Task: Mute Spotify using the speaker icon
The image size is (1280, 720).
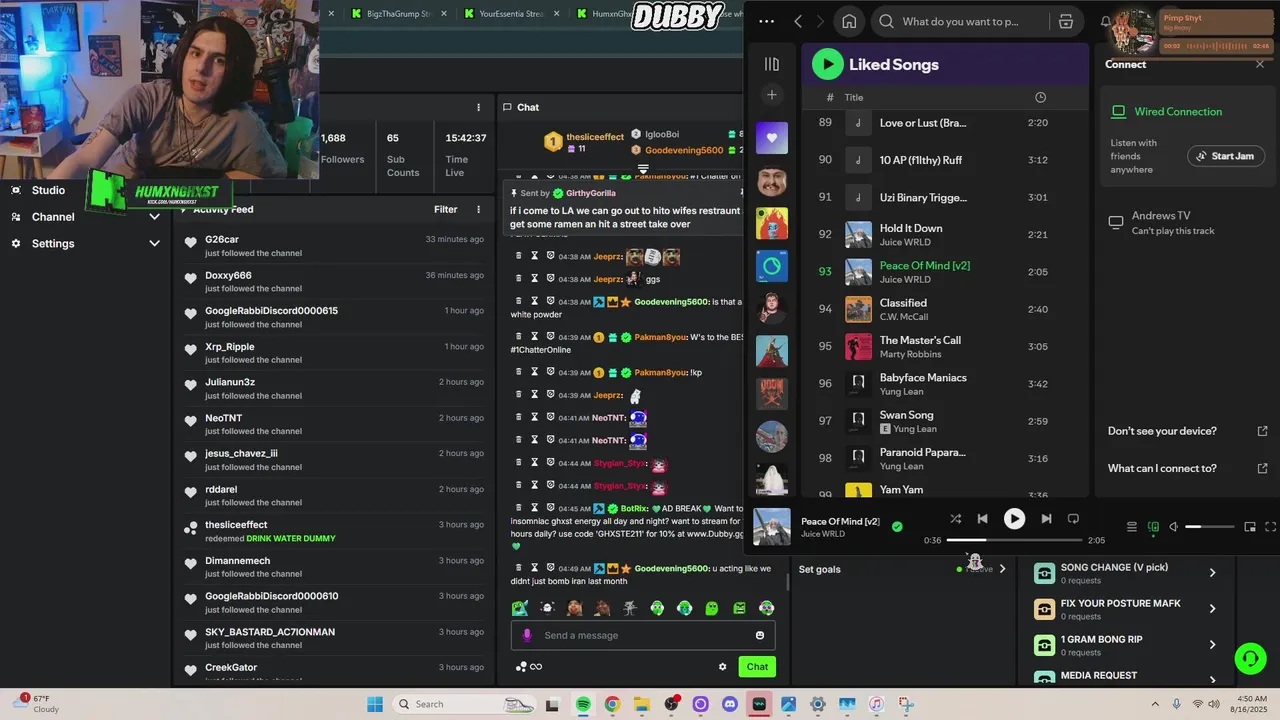Action: (1174, 527)
